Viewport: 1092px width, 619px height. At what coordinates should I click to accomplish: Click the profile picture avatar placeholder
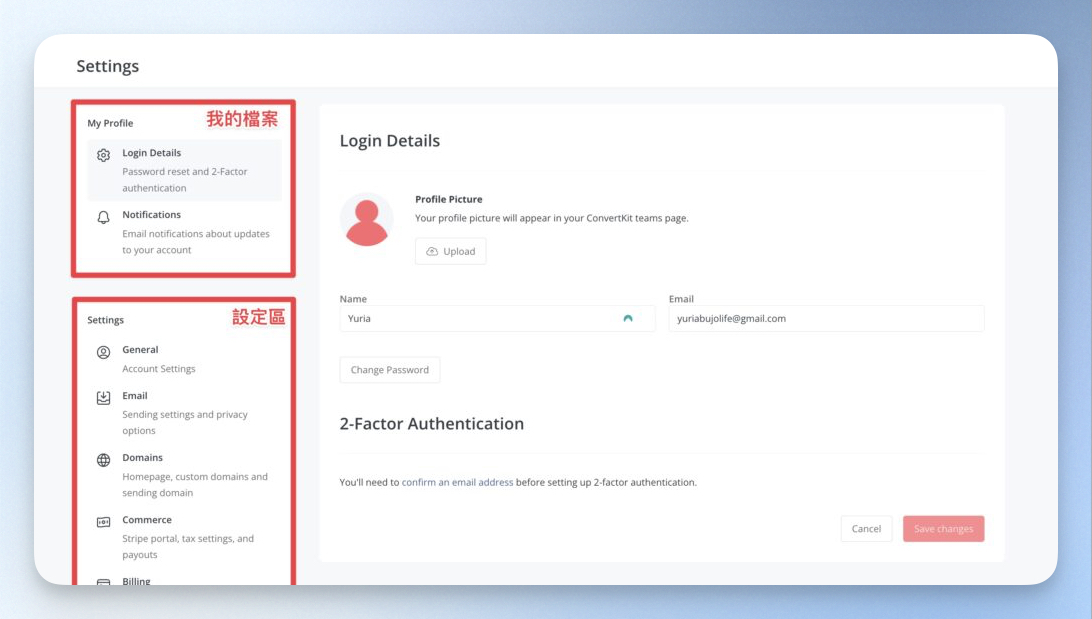click(366, 219)
